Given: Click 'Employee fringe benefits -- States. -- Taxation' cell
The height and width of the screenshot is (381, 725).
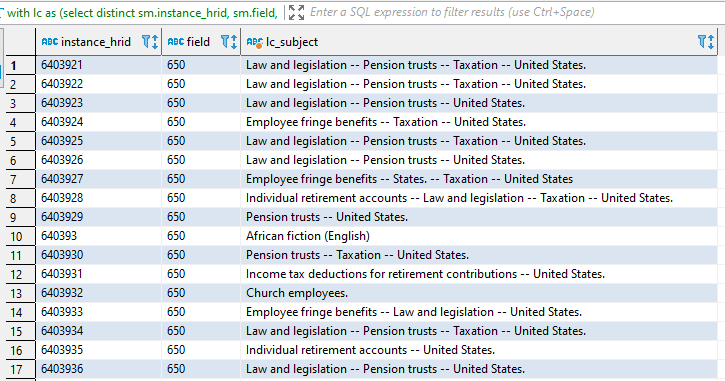Looking at the screenshot, I should click(479, 179).
